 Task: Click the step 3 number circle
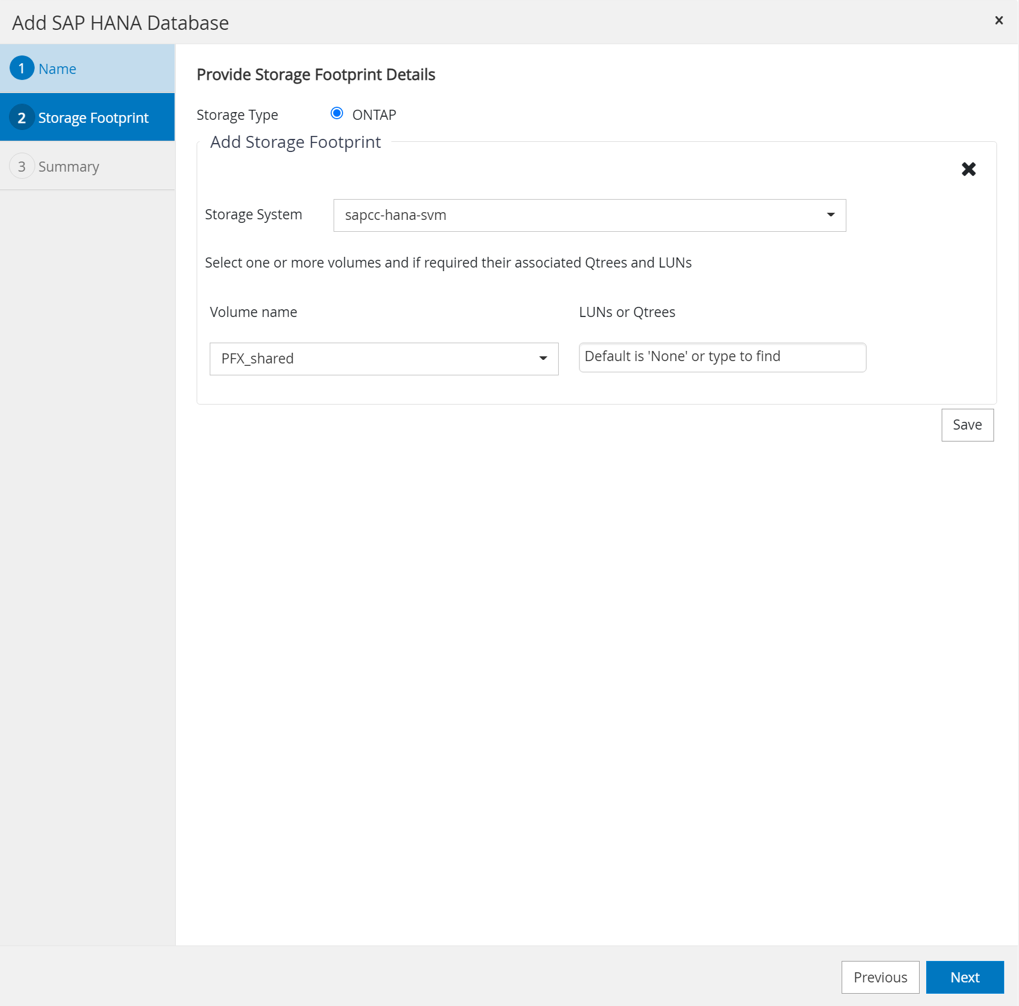click(x=21, y=166)
